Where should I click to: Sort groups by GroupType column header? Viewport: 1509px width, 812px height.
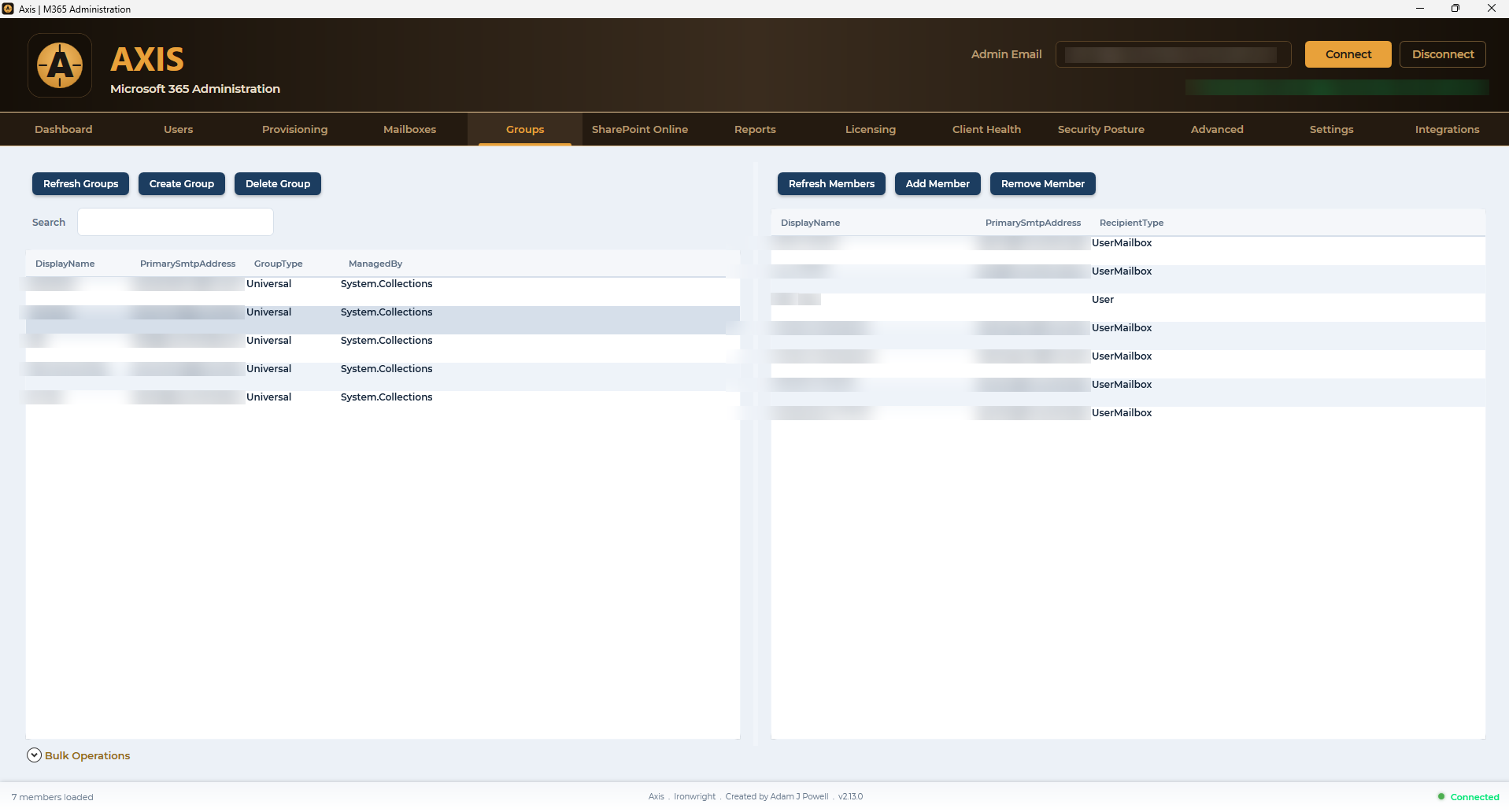click(x=278, y=264)
